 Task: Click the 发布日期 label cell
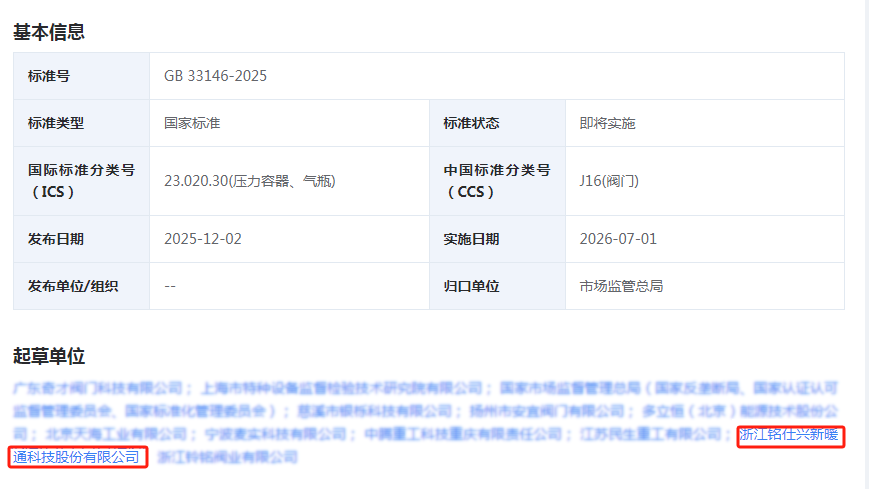click(x=81, y=239)
